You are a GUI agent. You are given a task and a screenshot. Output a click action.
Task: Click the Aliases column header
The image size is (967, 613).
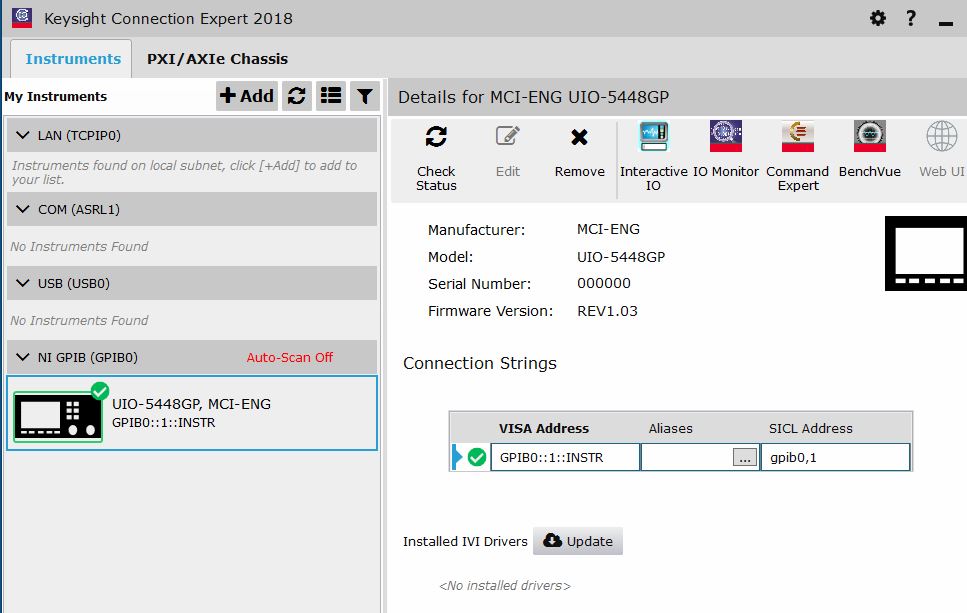[670, 428]
